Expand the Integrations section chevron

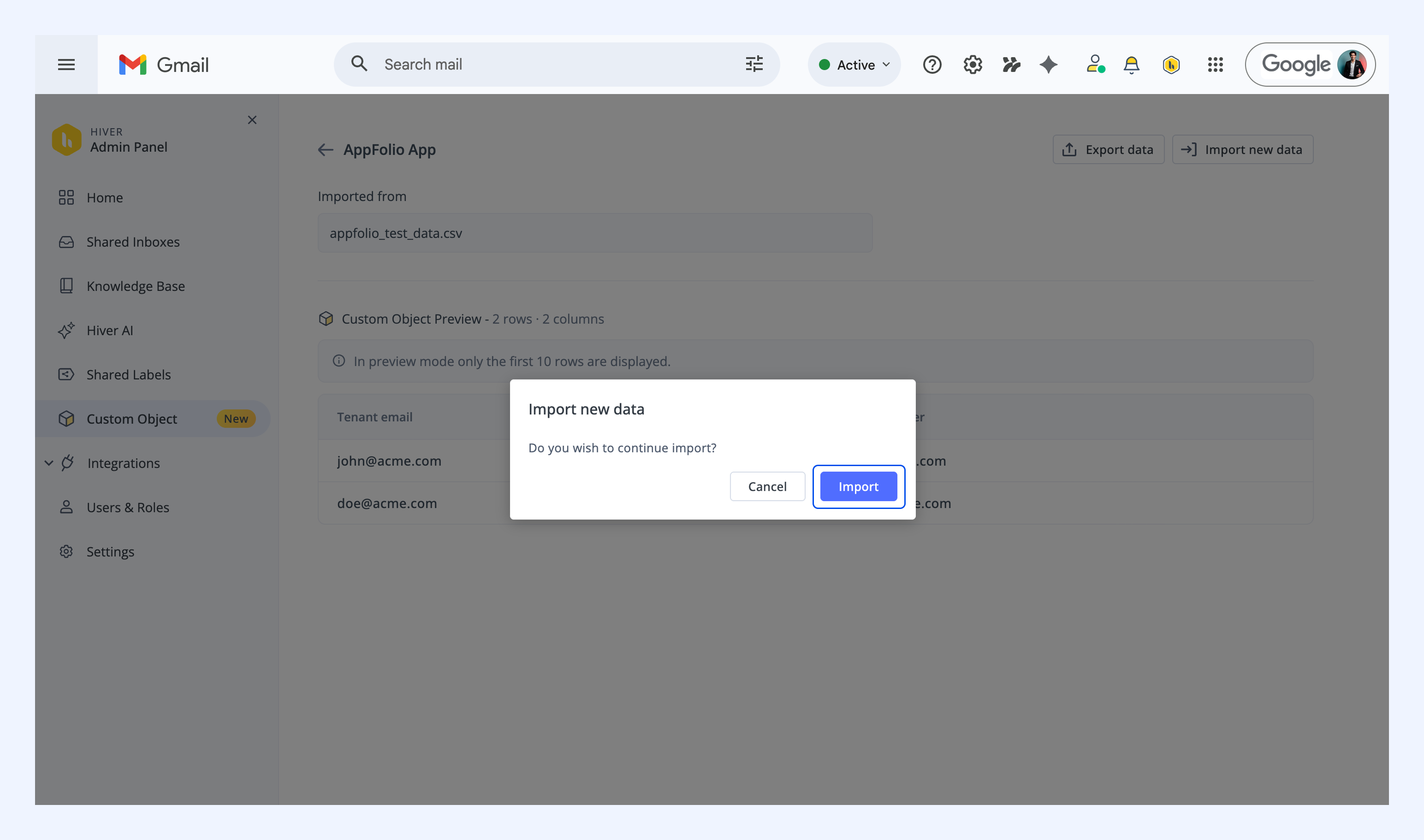point(49,463)
